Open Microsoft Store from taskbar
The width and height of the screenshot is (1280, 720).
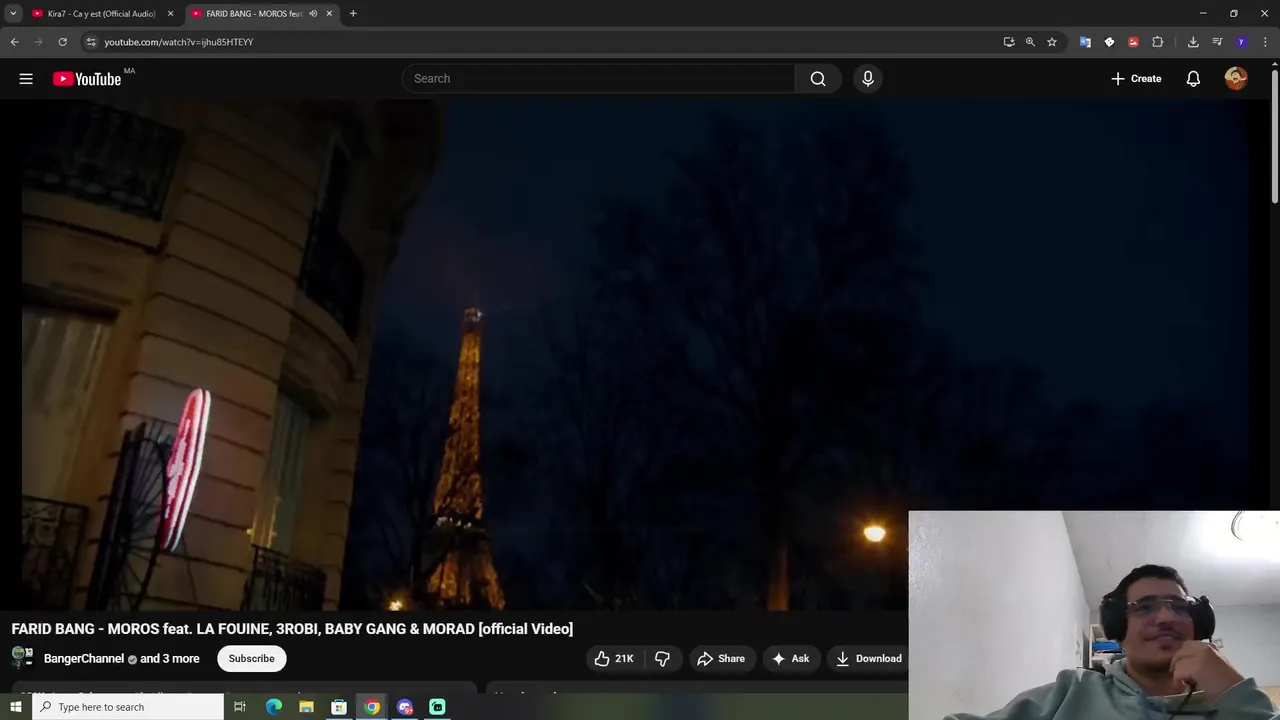(339, 707)
